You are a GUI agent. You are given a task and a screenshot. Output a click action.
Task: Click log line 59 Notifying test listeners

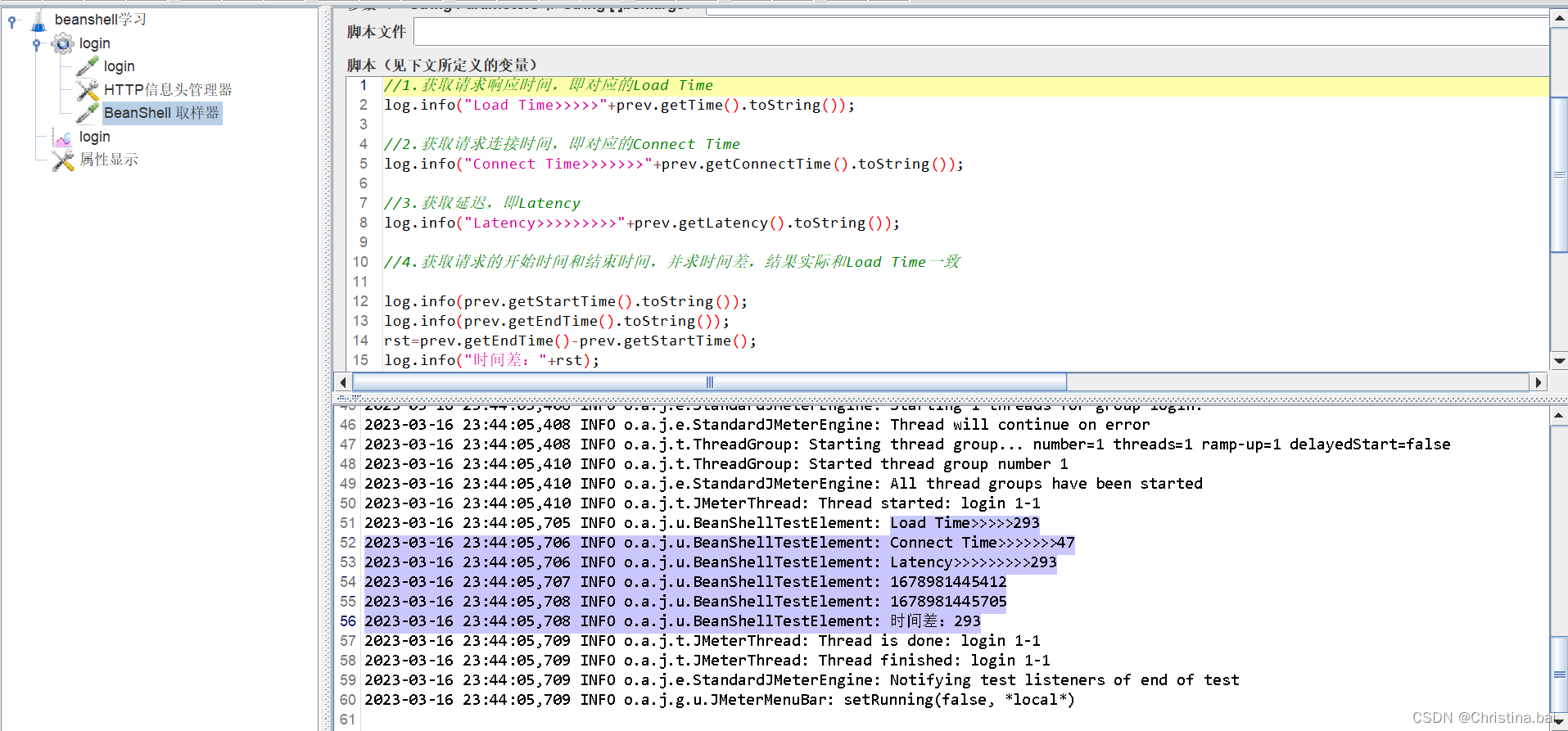(x=802, y=680)
